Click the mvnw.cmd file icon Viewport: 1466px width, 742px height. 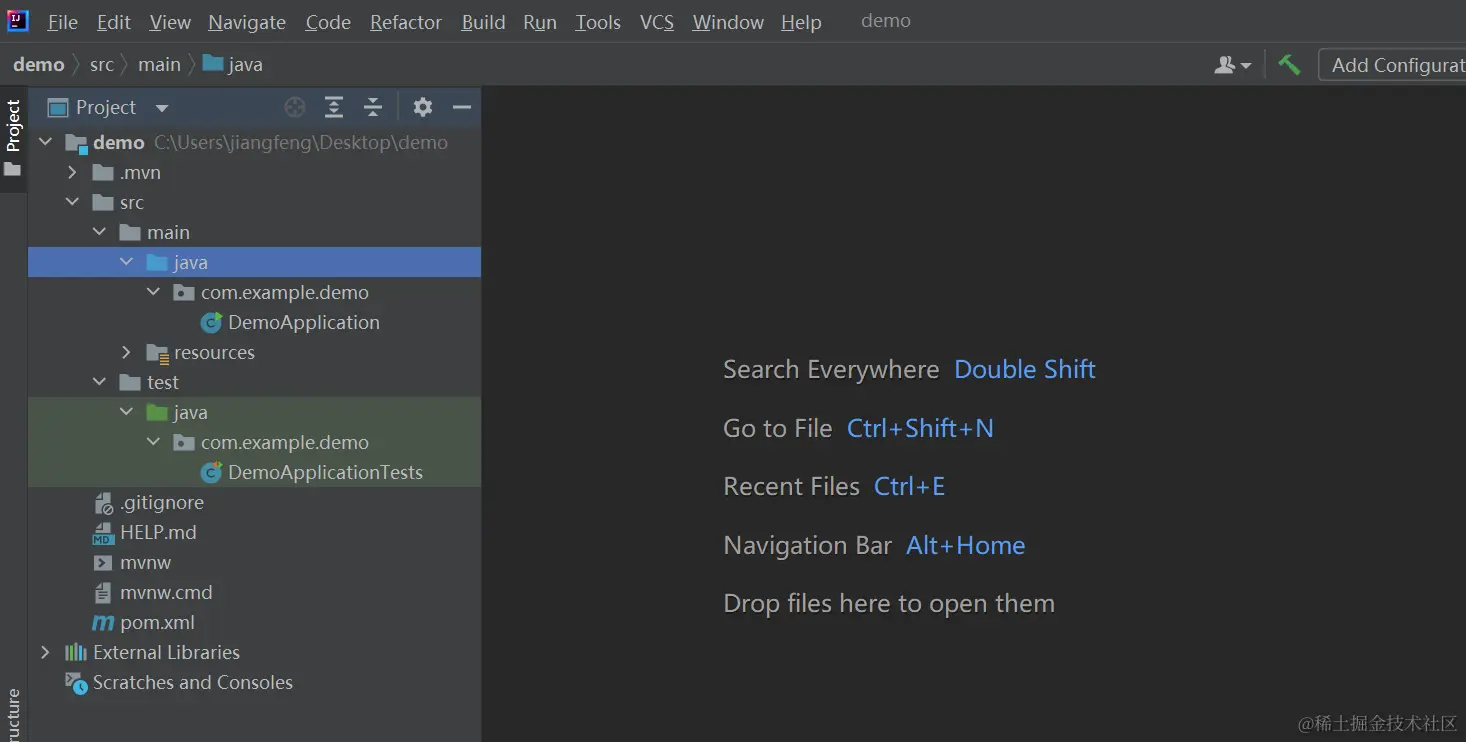click(103, 593)
